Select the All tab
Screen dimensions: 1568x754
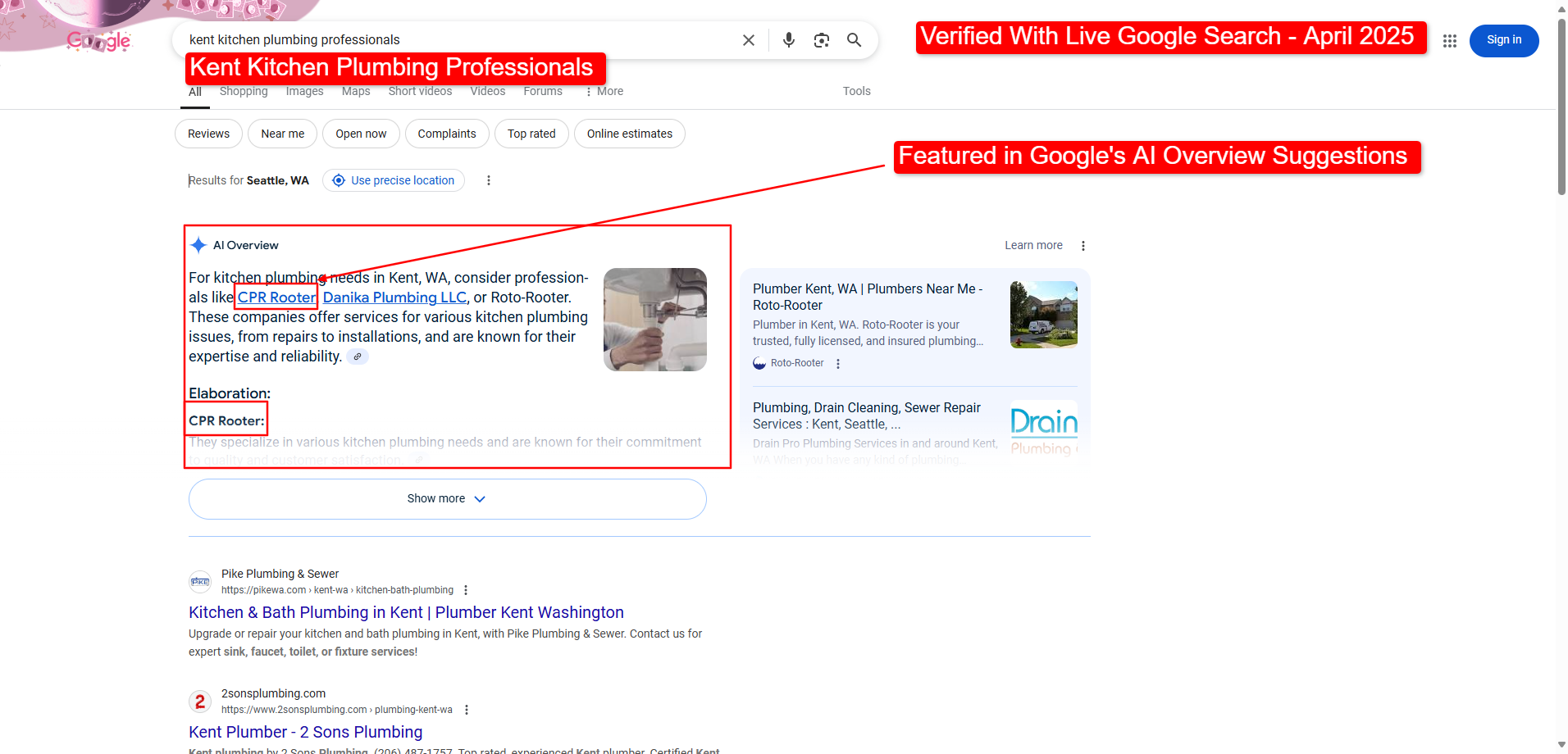pyautogui.click(x=195, y=92)
